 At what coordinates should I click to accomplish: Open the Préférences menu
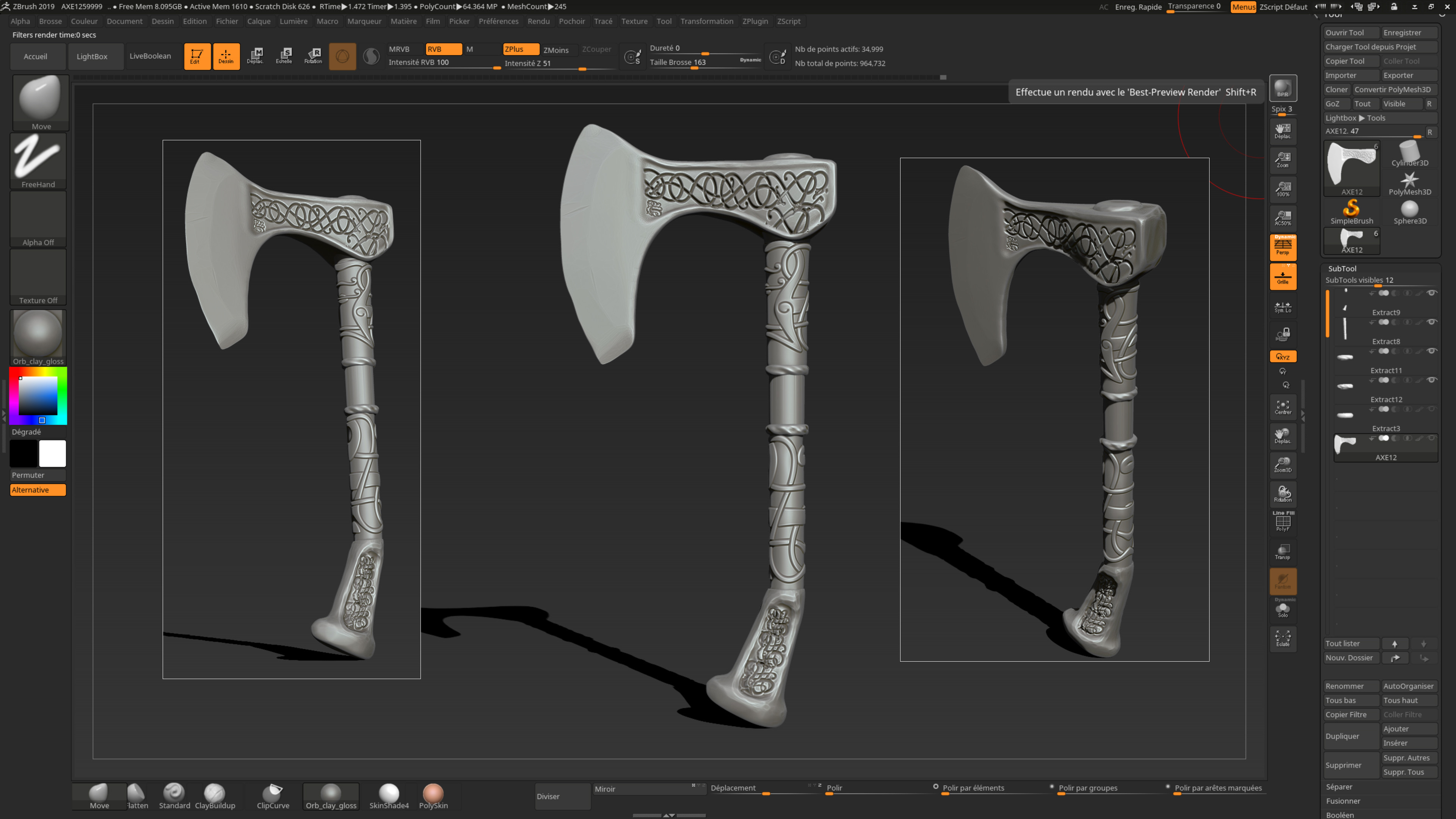(x=498, y=21)
